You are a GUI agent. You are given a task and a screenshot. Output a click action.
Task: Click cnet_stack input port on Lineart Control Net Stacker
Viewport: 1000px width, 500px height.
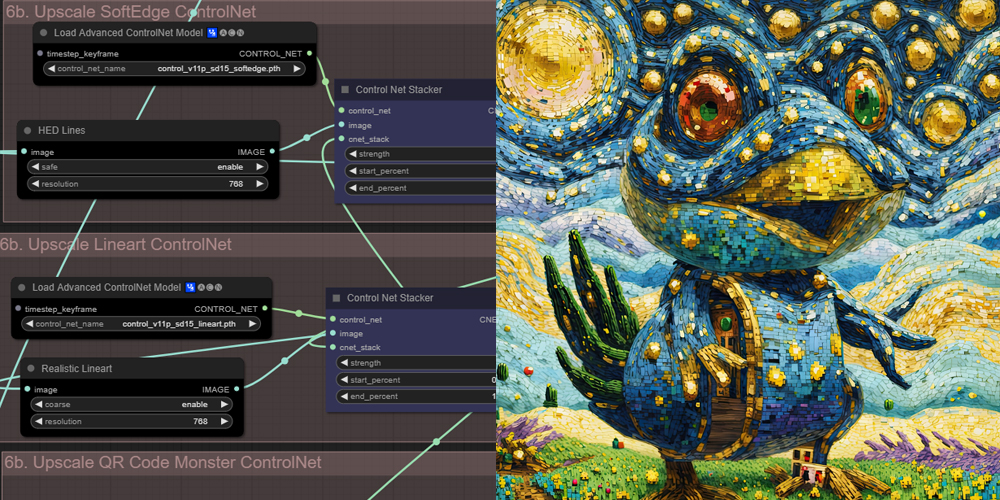pyautogui.click(x=333, y=348)
